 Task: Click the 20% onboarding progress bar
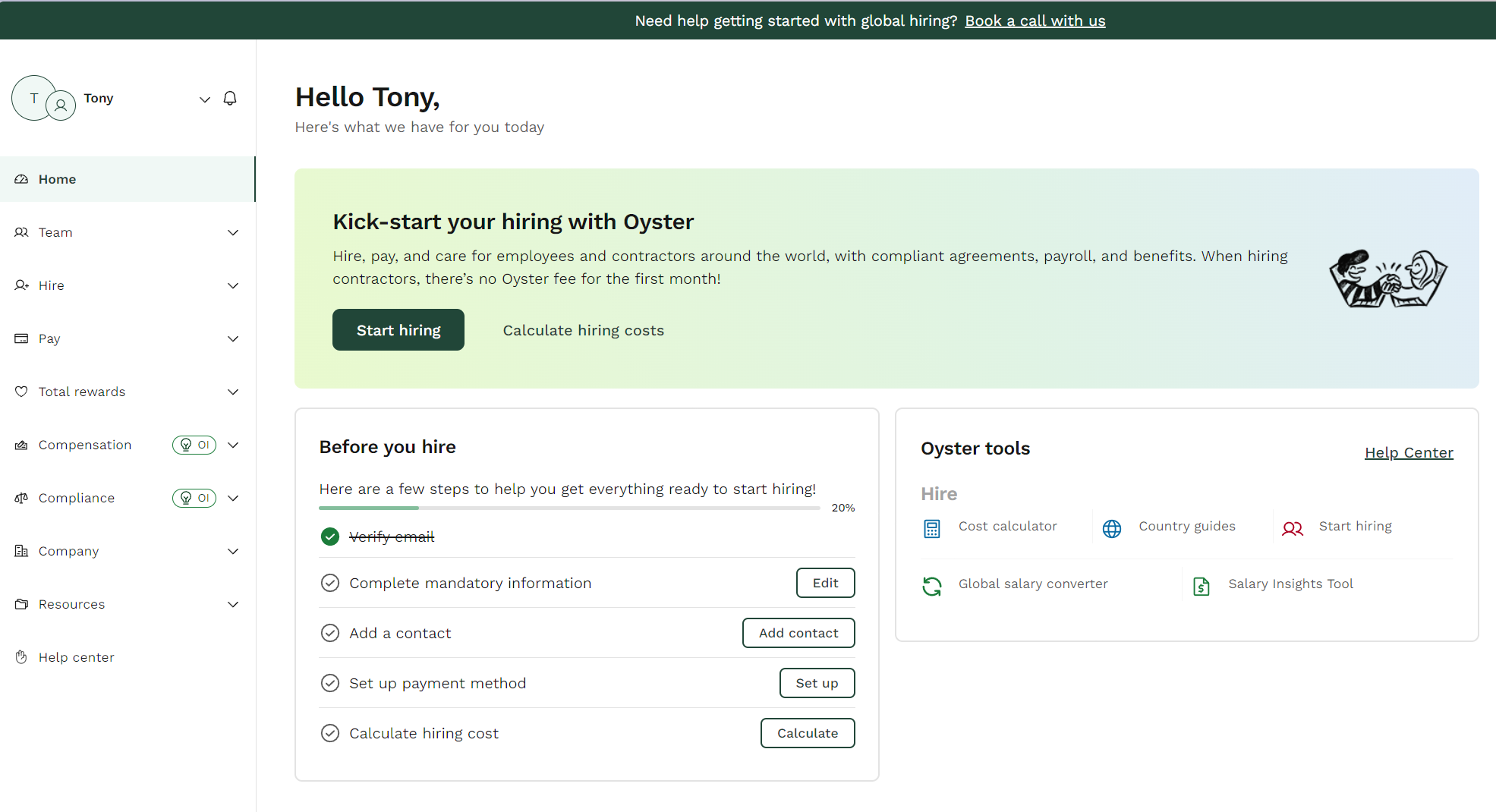click(569, 508)
